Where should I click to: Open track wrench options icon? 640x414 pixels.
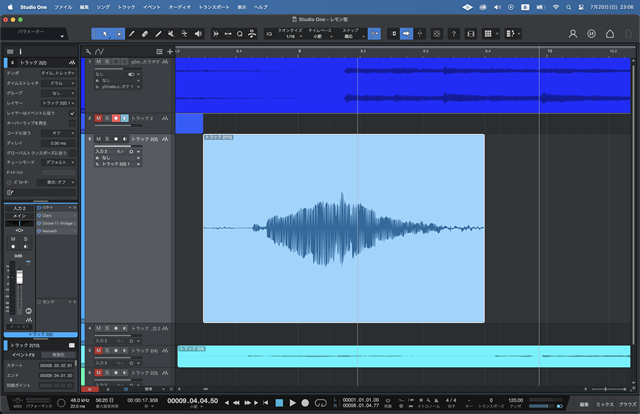pos(88,51)
